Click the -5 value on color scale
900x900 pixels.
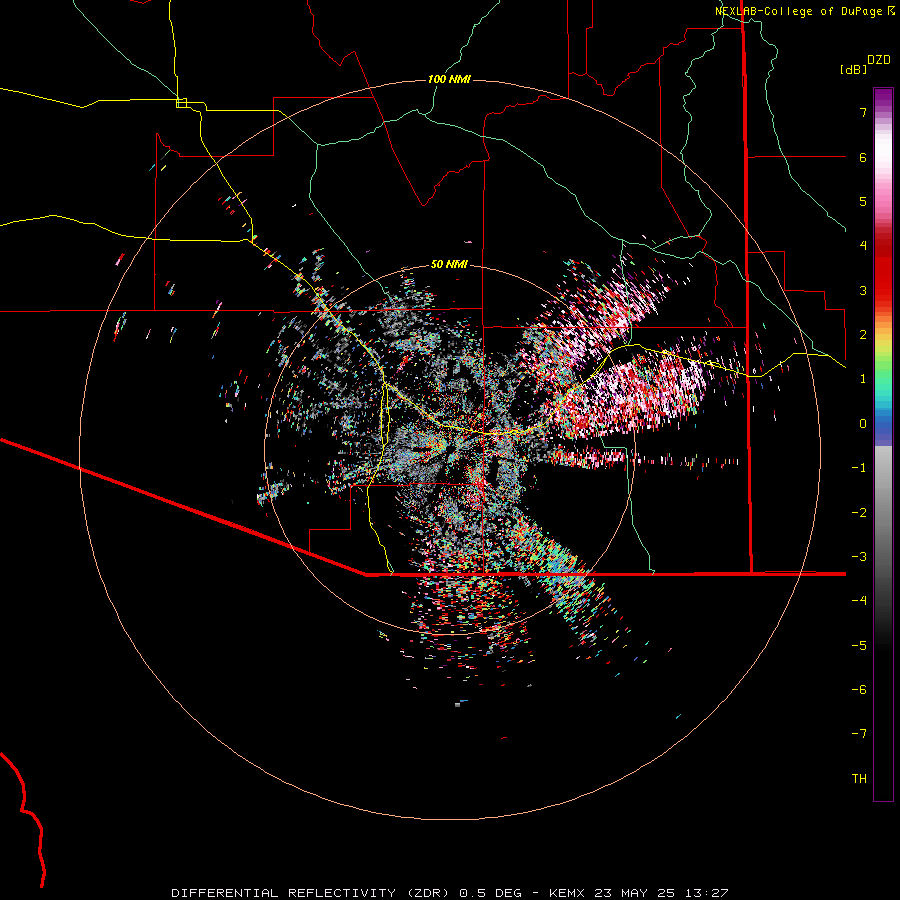(859, 646)
